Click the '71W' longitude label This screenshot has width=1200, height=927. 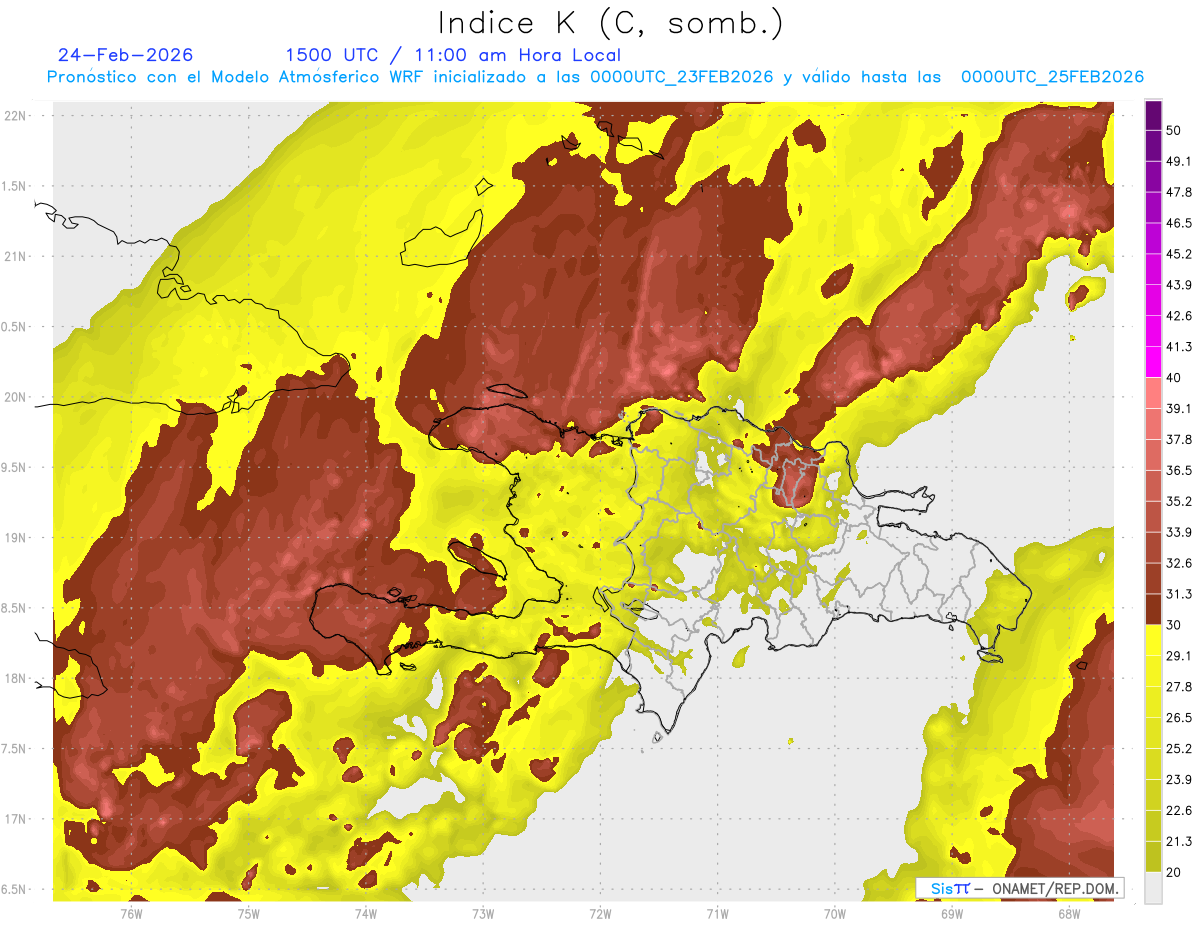[x=717, y=914]
